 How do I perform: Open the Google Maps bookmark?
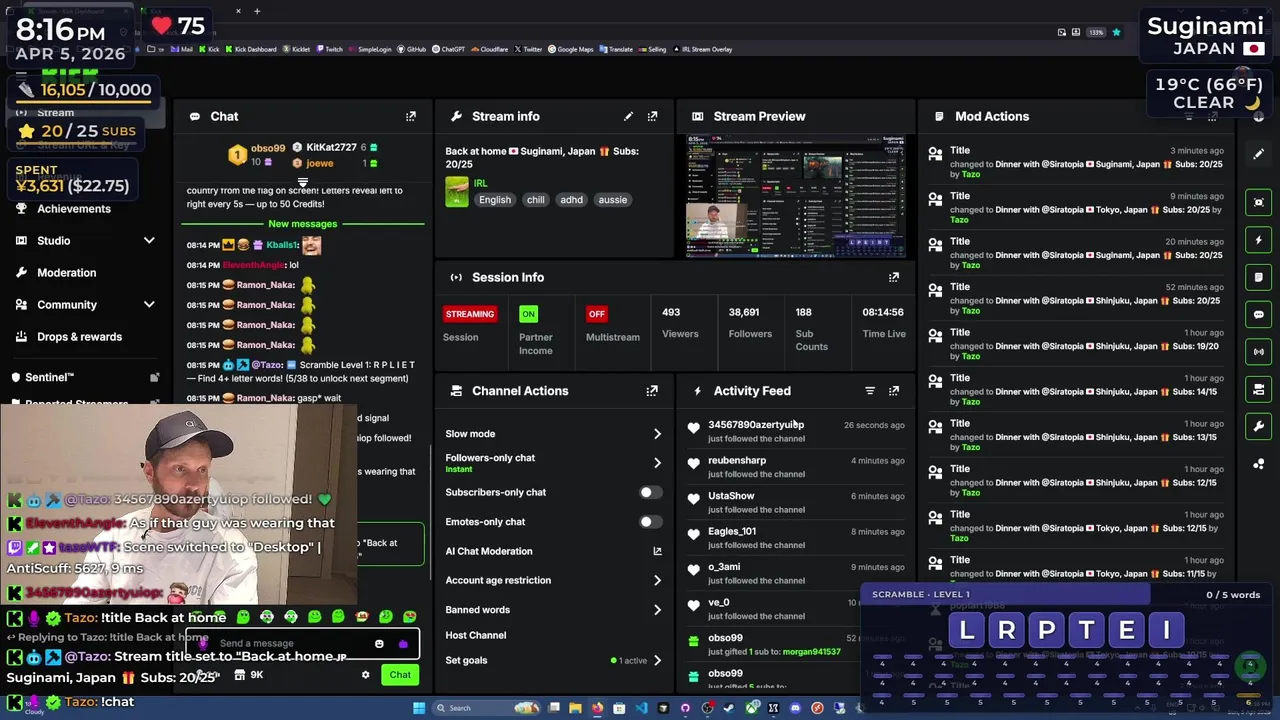pyautogui.click(x=571, y=49)
